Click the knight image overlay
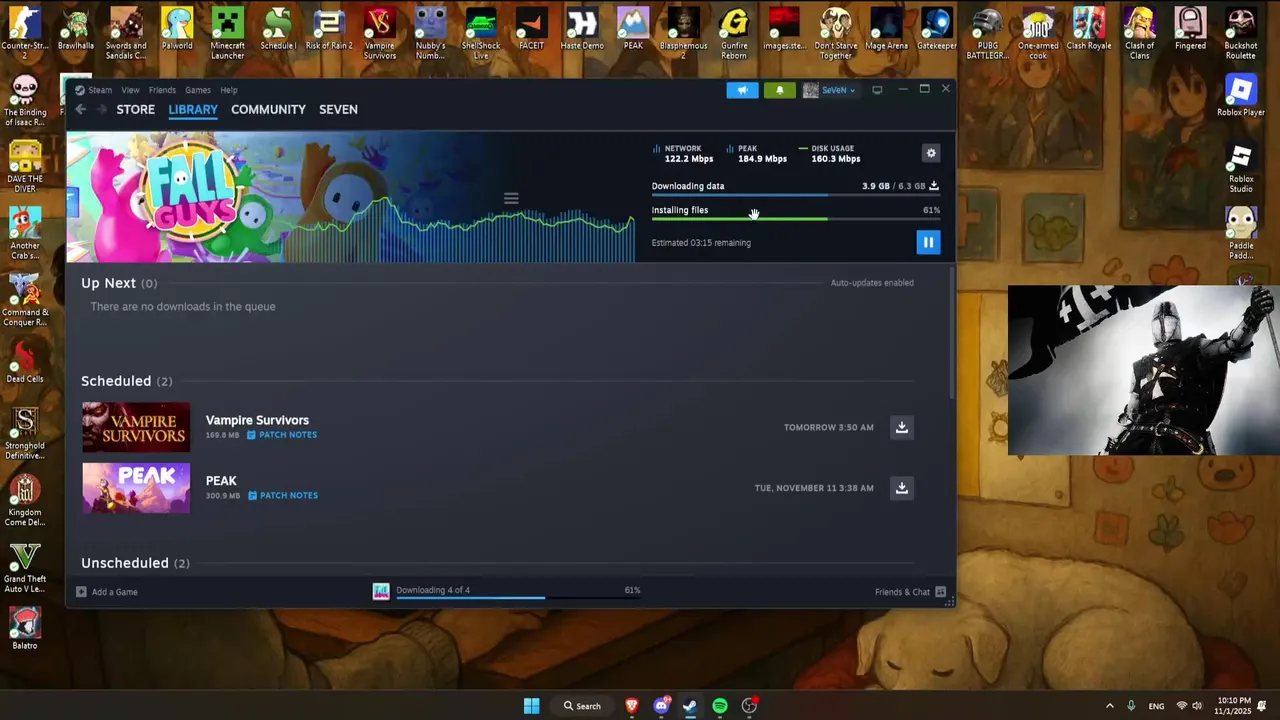This screenshot has width=1280, height=720. click(x=1144, y=370)
